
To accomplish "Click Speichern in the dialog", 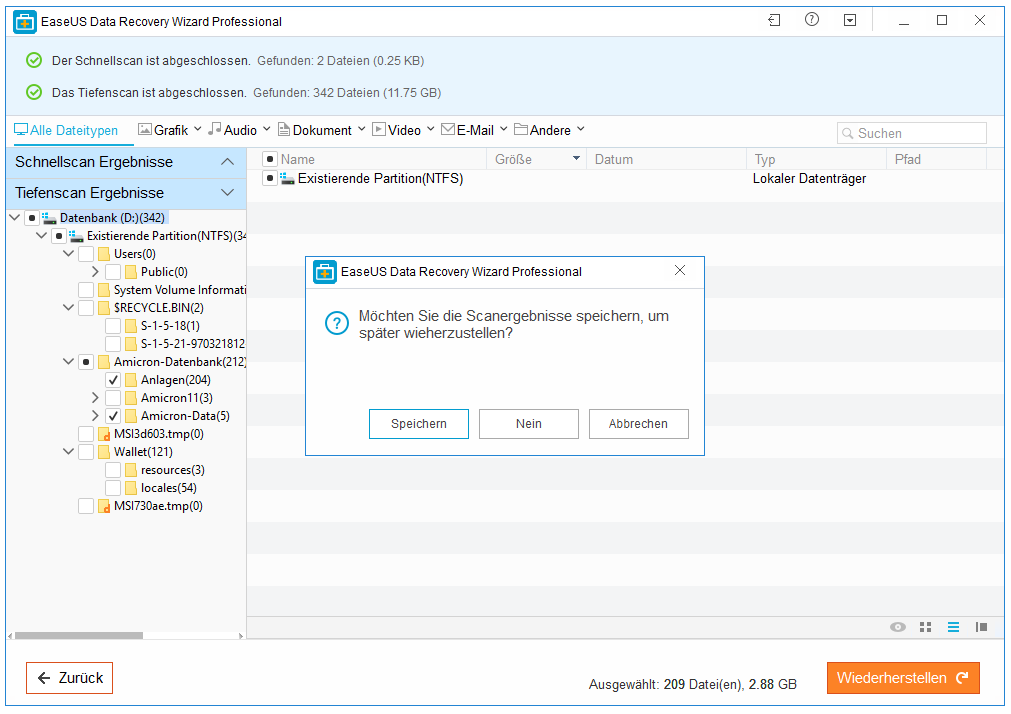I will (x=418, y=424).
